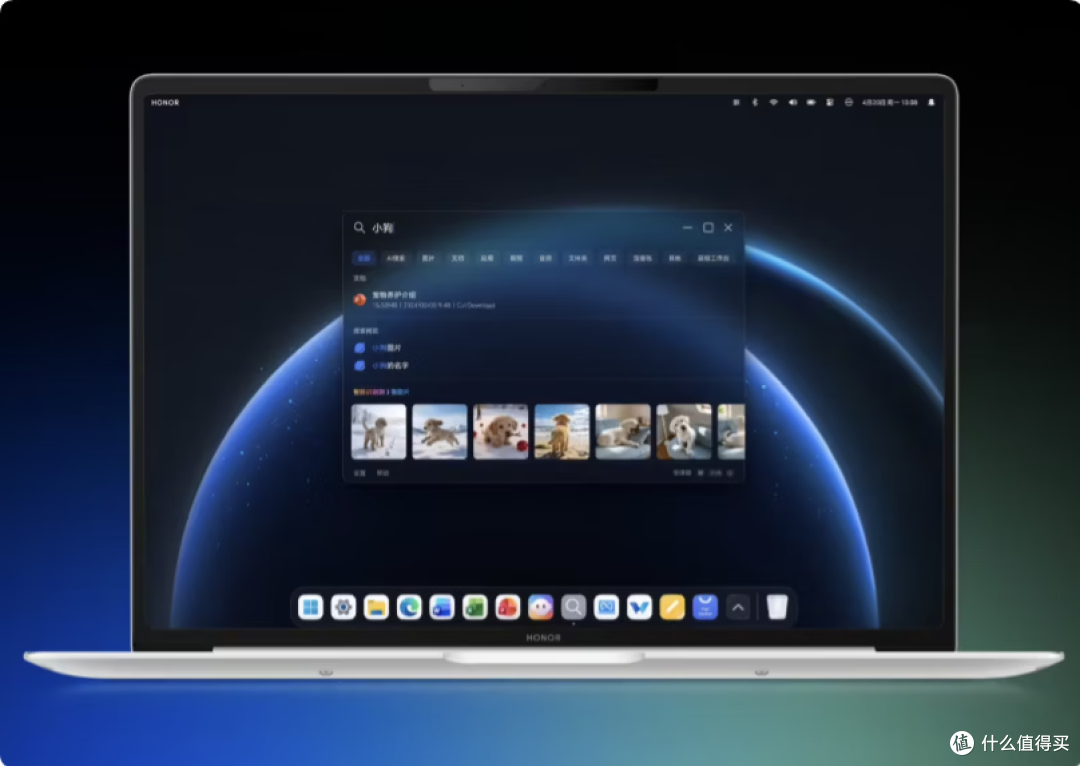Open the notification bell in status bar
The height and width of the screenshot is (766, 1080).
[x=931, y=102]
